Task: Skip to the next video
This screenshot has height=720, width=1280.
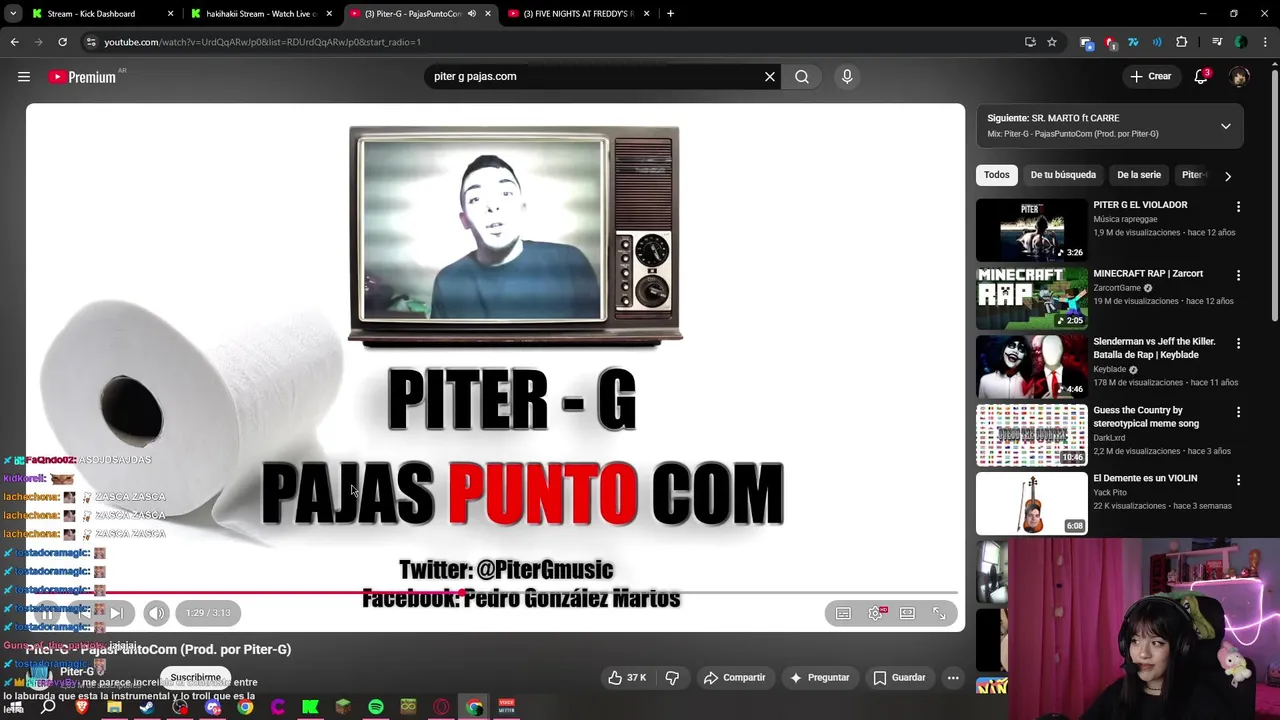Action: click(116, 613)
